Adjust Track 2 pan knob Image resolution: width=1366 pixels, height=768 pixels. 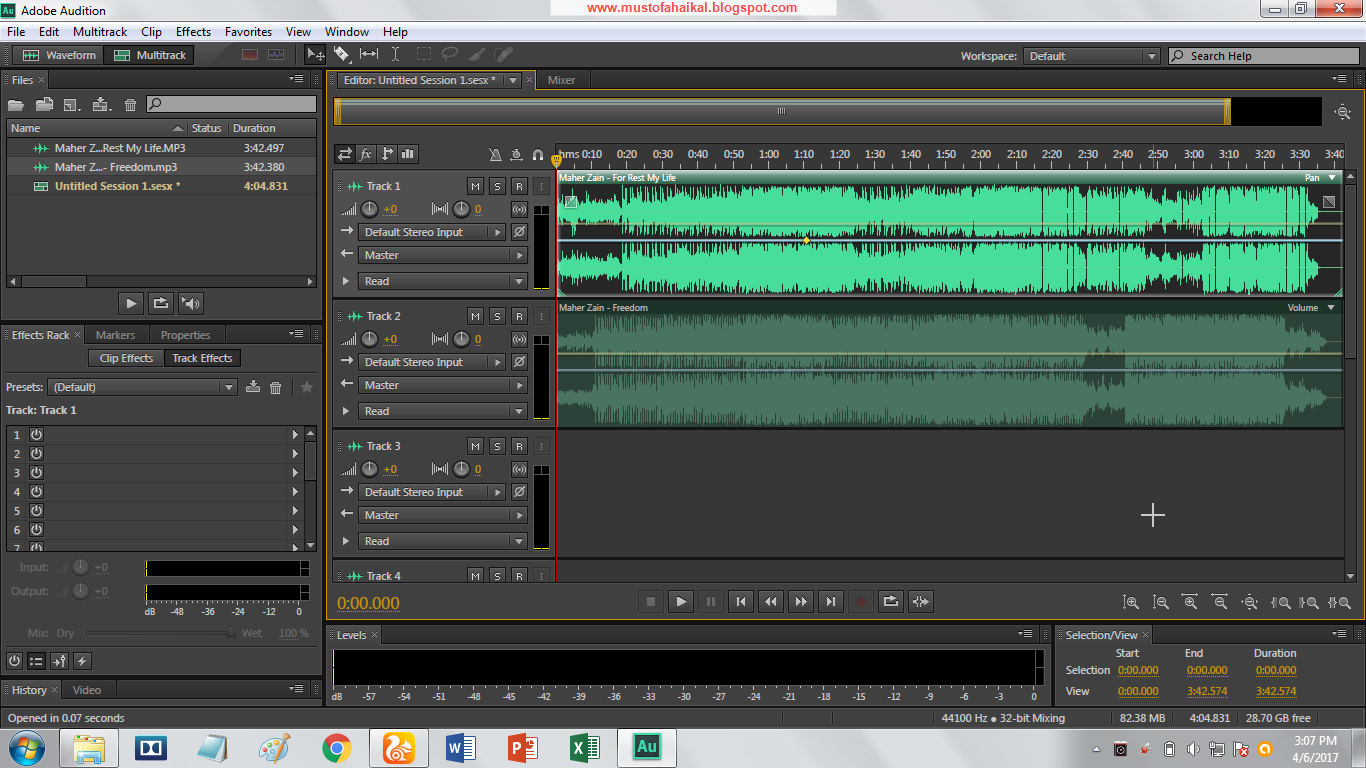[x=461, y=339]
